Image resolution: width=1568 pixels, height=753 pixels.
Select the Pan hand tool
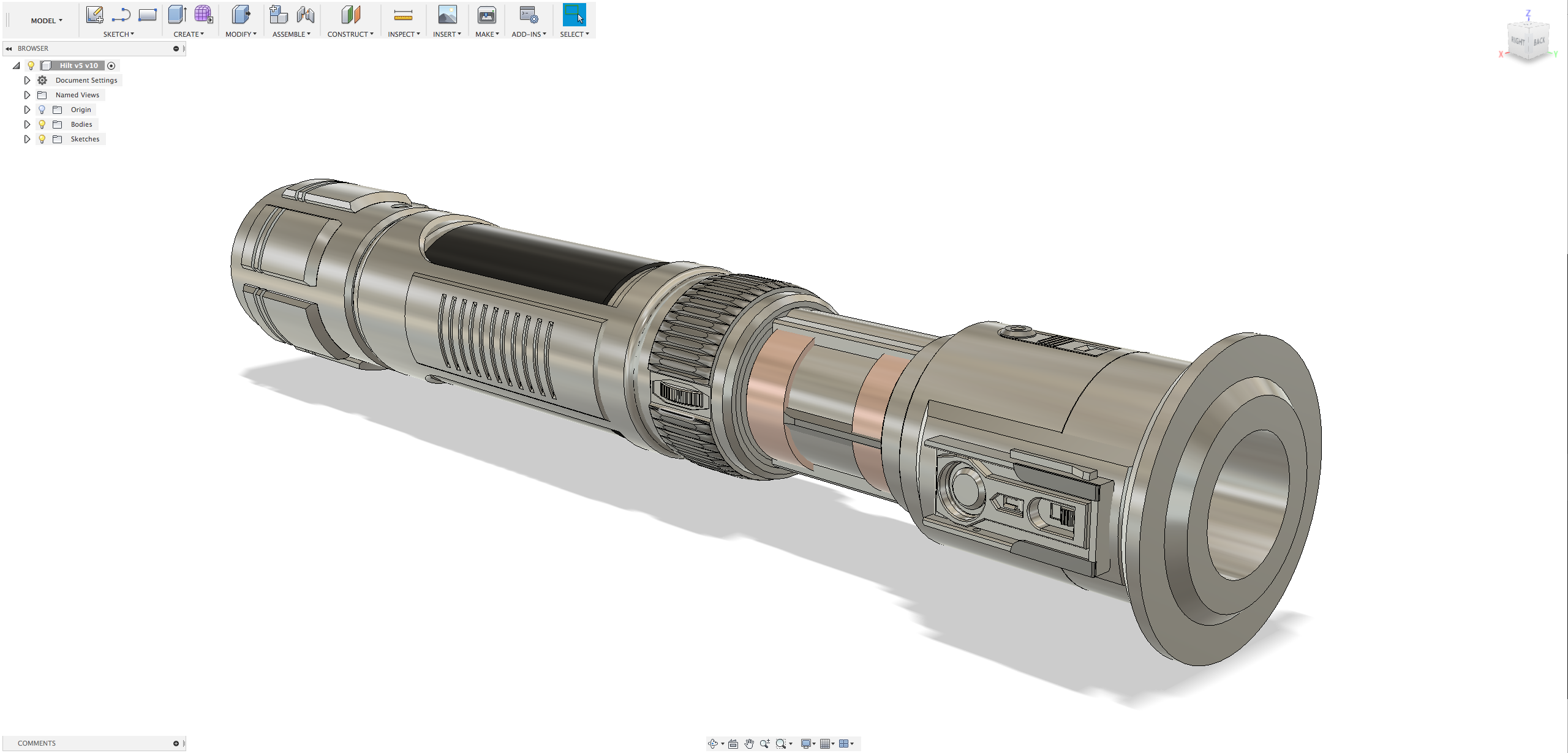pyautogui.click(x=748, y=744)
